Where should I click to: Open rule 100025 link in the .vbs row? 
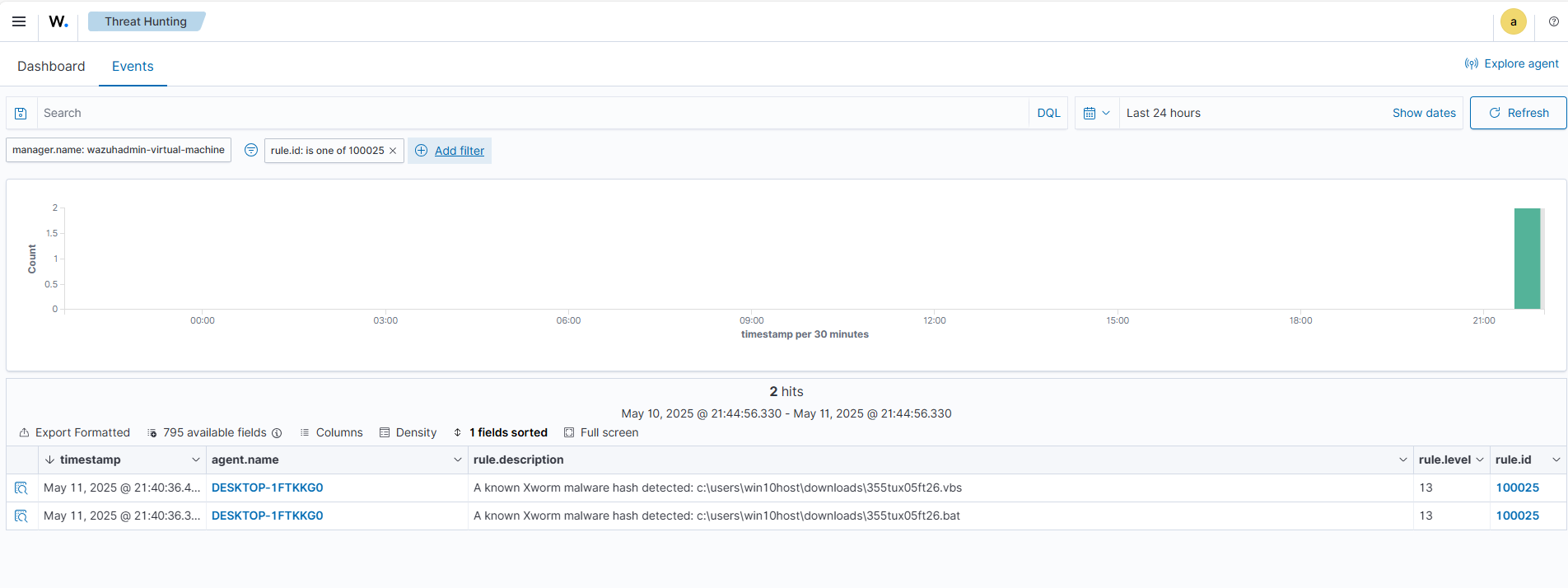click(1518, 488)
